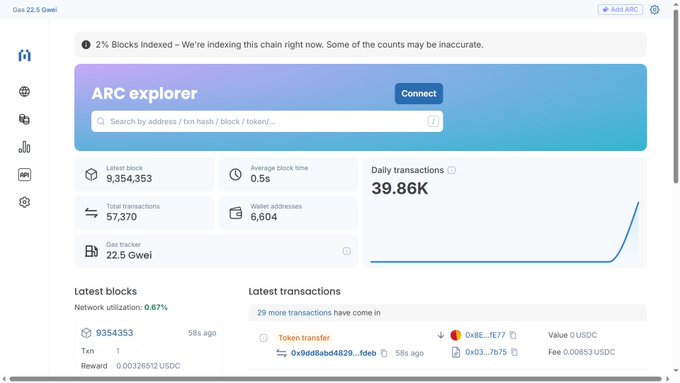
Task: Copy address 0x8E...fE77
Action: click(513, 335)
